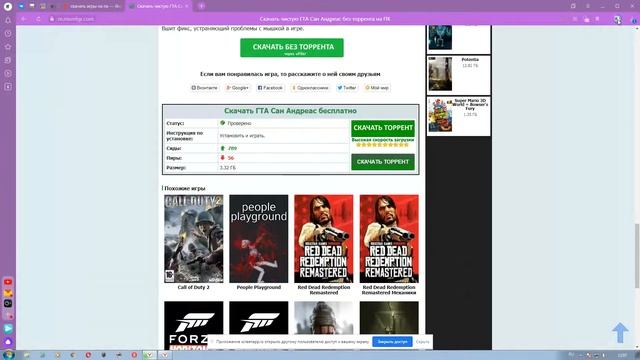The image size is (640, 360).
Task: Open the People Playground cover
Action: [x=258, y=239]
